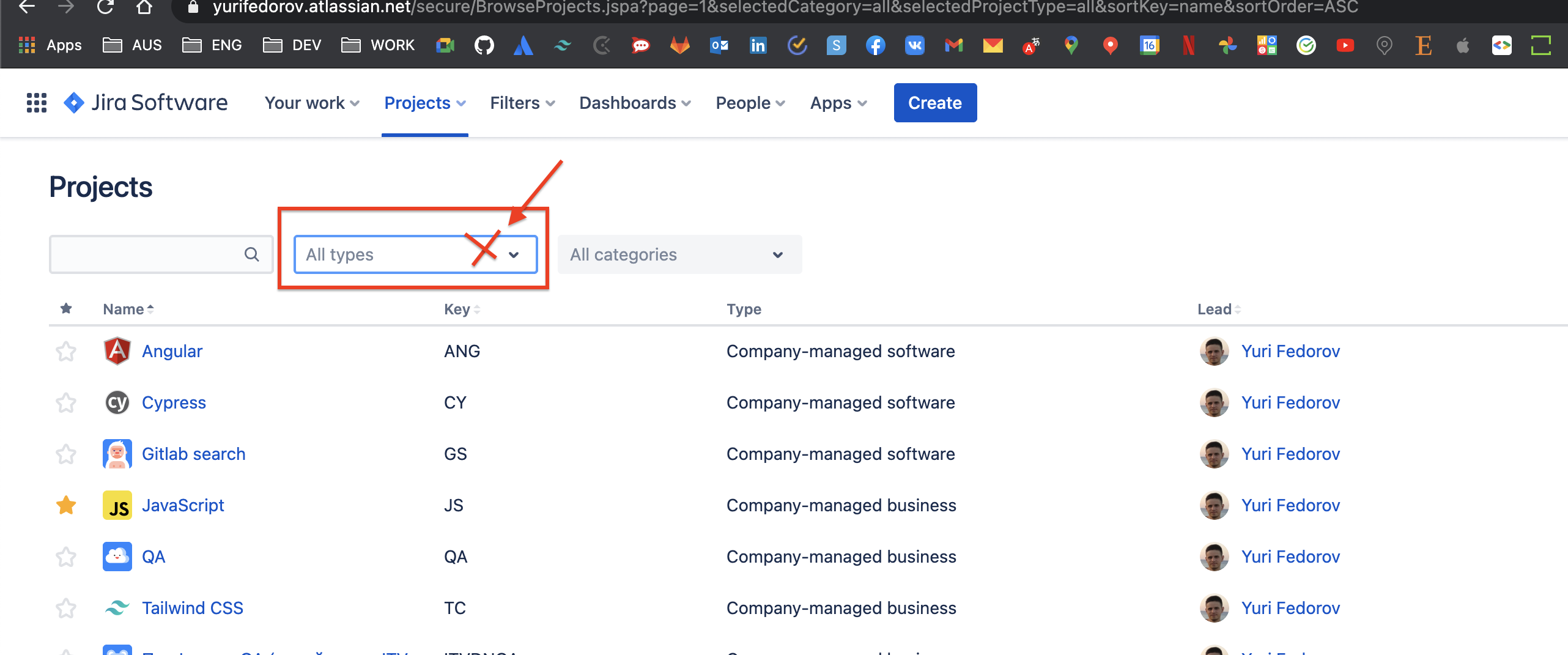The height and width of the screenshot is (655, 1568).
Task: Focus the projects search input field
Action: [x=161, y=254]
